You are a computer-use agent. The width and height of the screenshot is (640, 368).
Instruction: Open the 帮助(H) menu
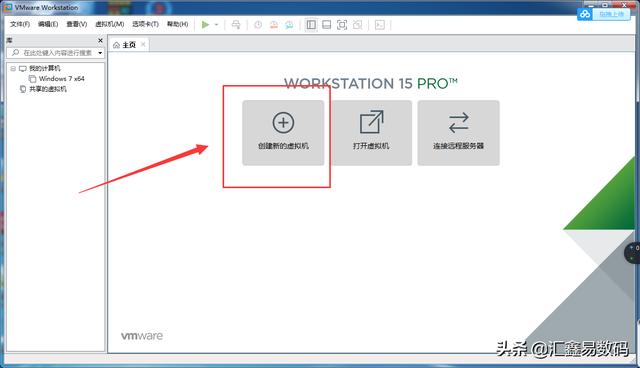pos(178,24)
